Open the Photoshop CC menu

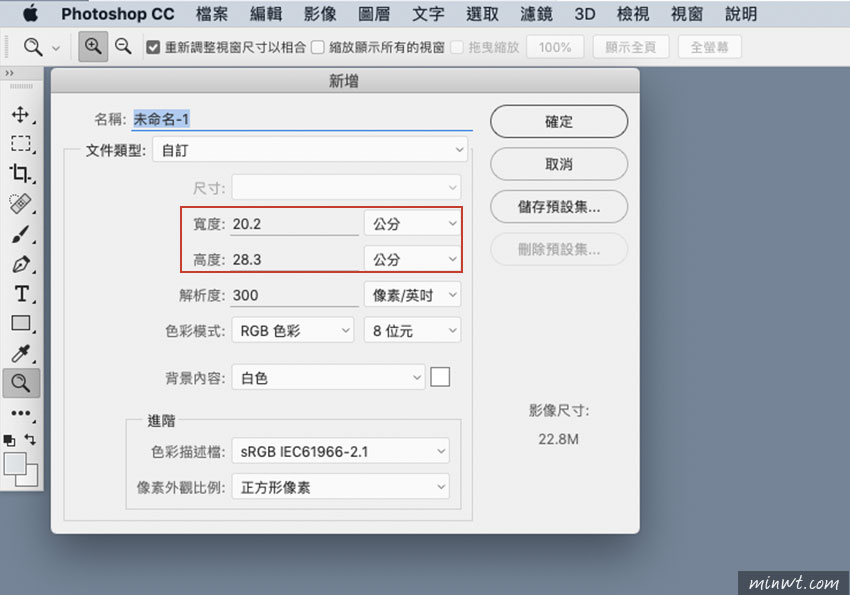(x=118, y=14)
